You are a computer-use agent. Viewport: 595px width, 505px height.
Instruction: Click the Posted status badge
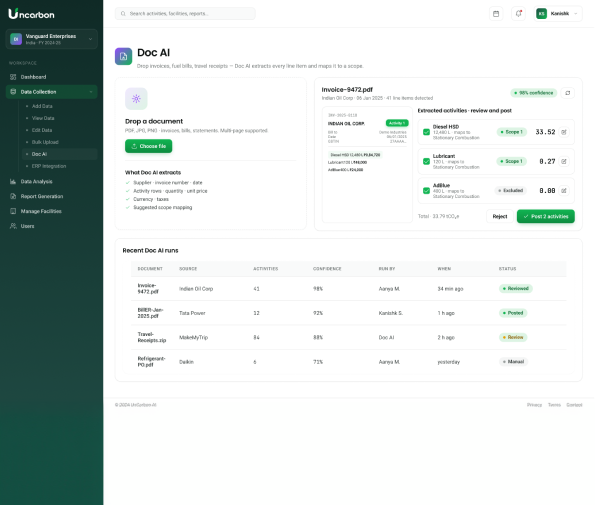(513, 313)
